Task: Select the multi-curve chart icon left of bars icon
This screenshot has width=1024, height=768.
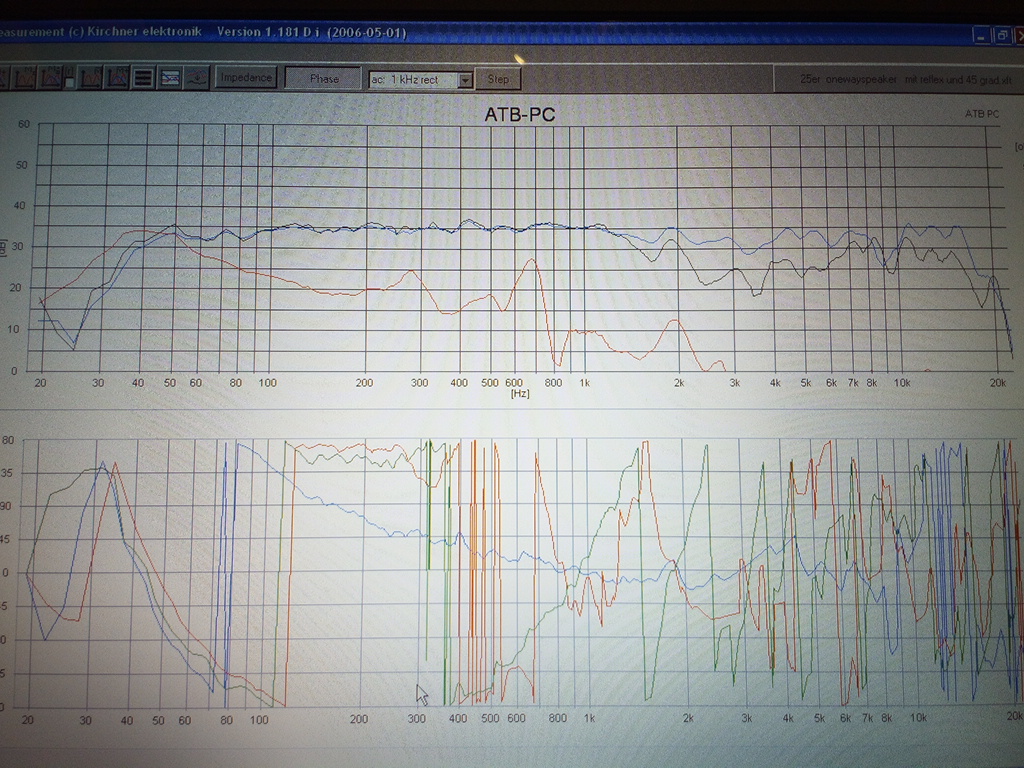Action: point(116,78)
